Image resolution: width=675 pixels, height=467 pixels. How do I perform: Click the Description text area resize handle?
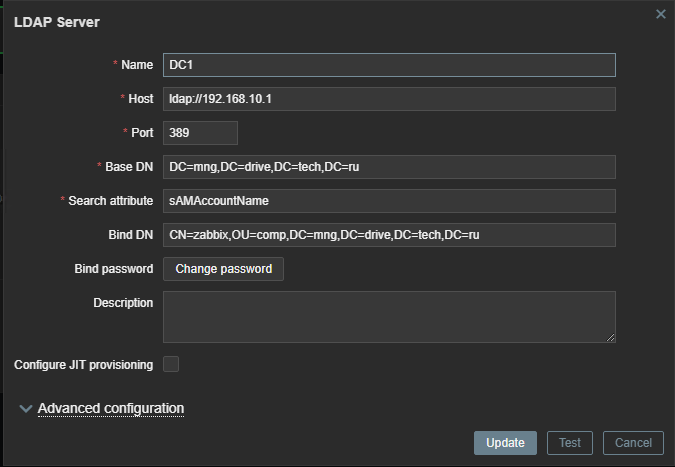[x=609, y=337]
